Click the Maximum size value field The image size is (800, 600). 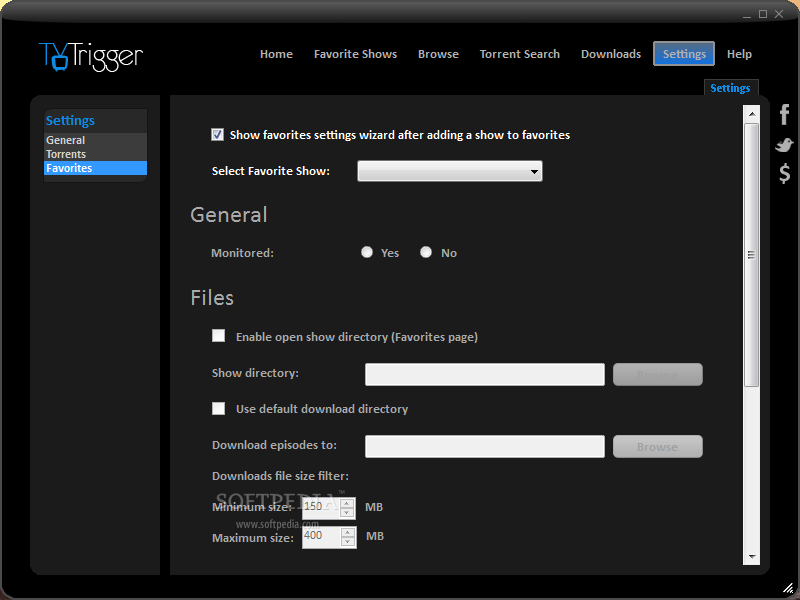tap(322, 537)
